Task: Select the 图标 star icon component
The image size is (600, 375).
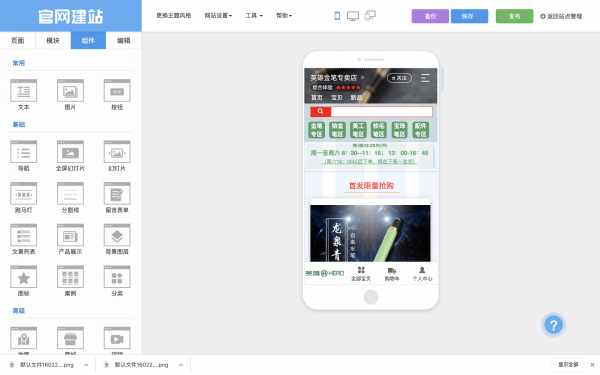Action: tap(23, 277)
